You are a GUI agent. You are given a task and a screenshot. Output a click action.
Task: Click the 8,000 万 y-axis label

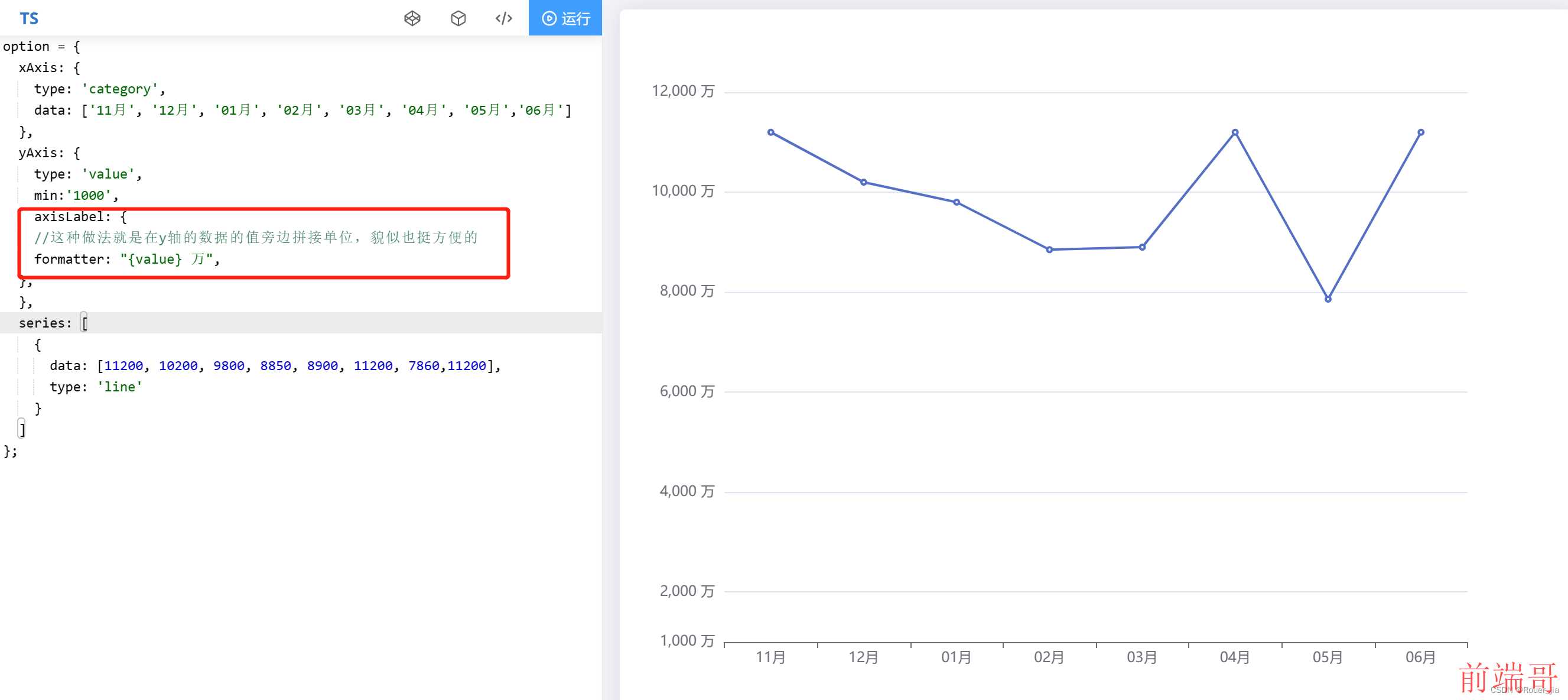[x=687, y=291]
